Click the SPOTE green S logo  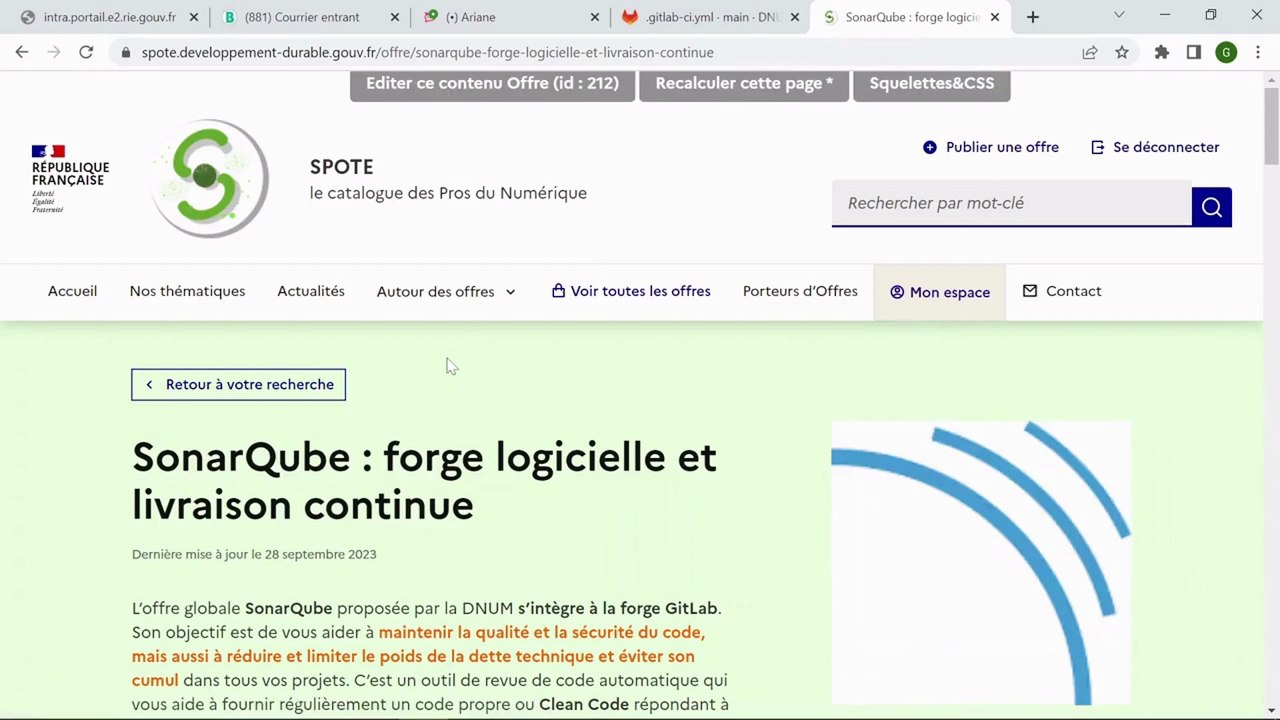[x=210, y=179]
